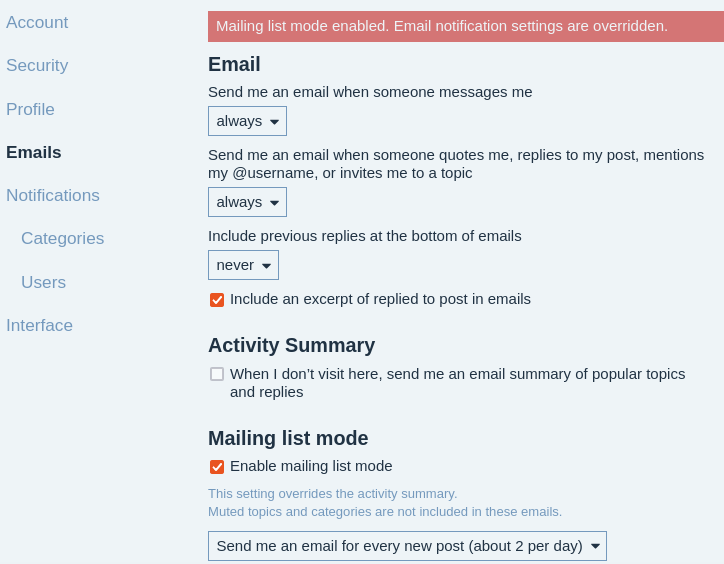Open the Users sub-section
Image resolution: width=724 pixels, height=564 pixels.
tap(43, 282)
